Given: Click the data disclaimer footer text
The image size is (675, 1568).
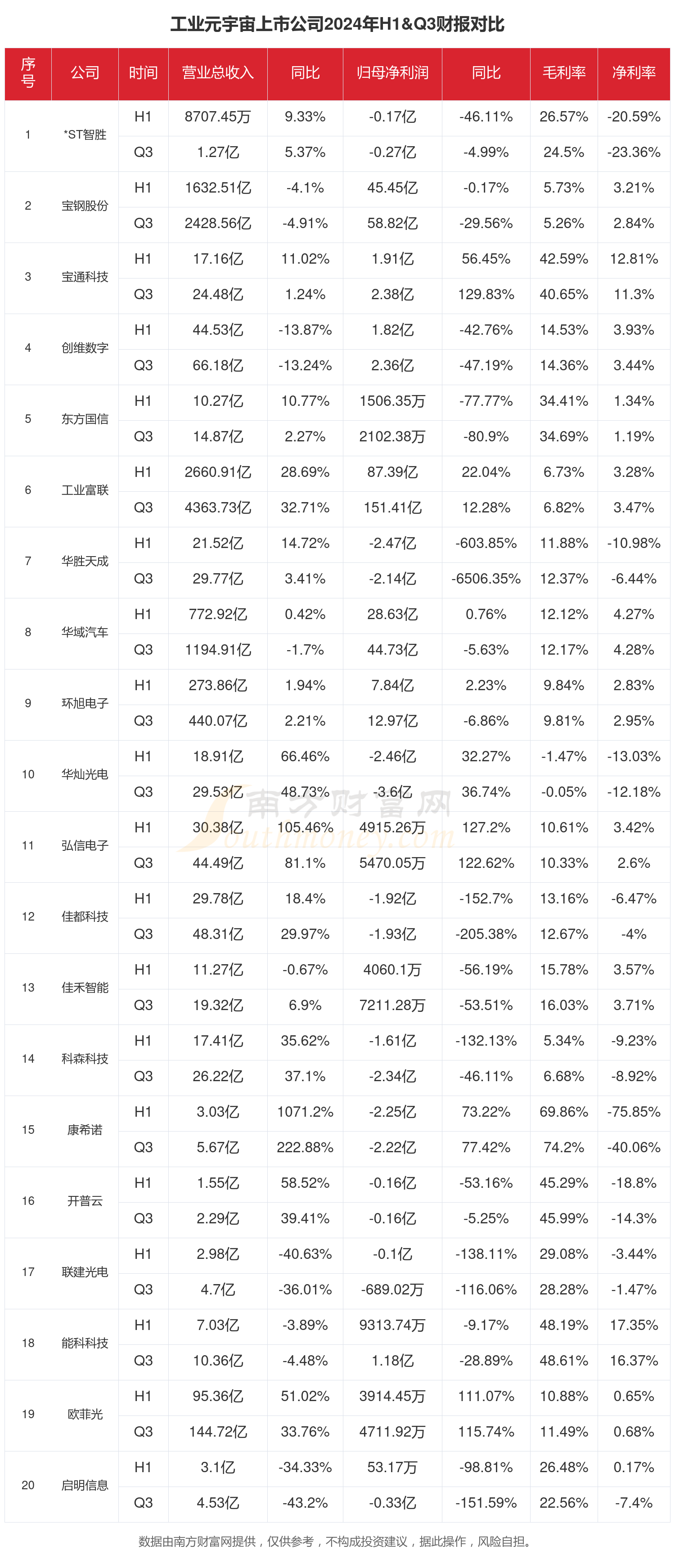Looking at the screenshot, I should click(337, 1541).
